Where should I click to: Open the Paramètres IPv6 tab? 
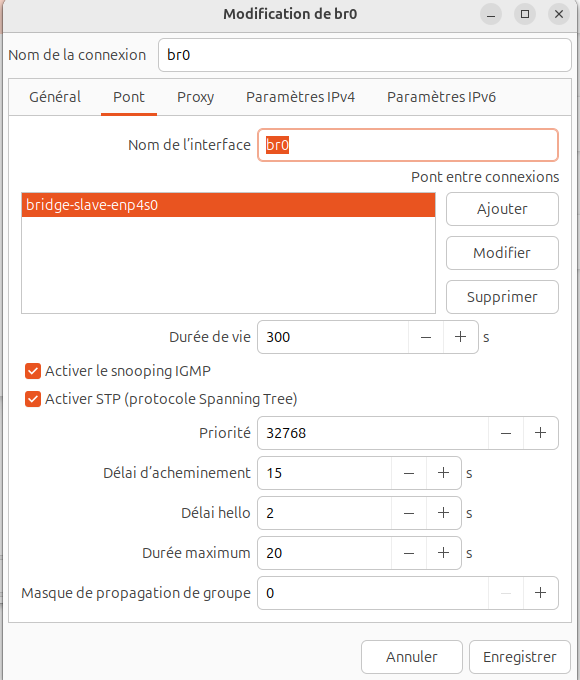tap(441, 97)
